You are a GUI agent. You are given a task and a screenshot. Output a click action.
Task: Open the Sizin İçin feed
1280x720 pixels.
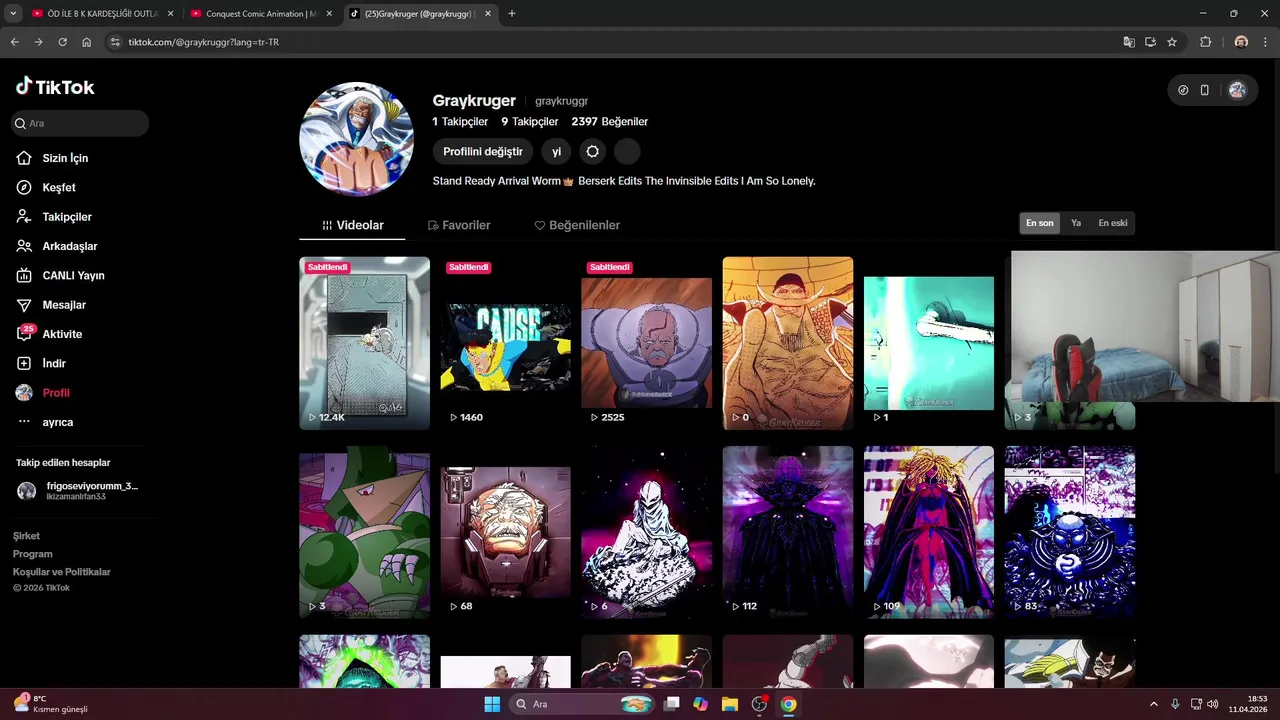coord(52,158)
